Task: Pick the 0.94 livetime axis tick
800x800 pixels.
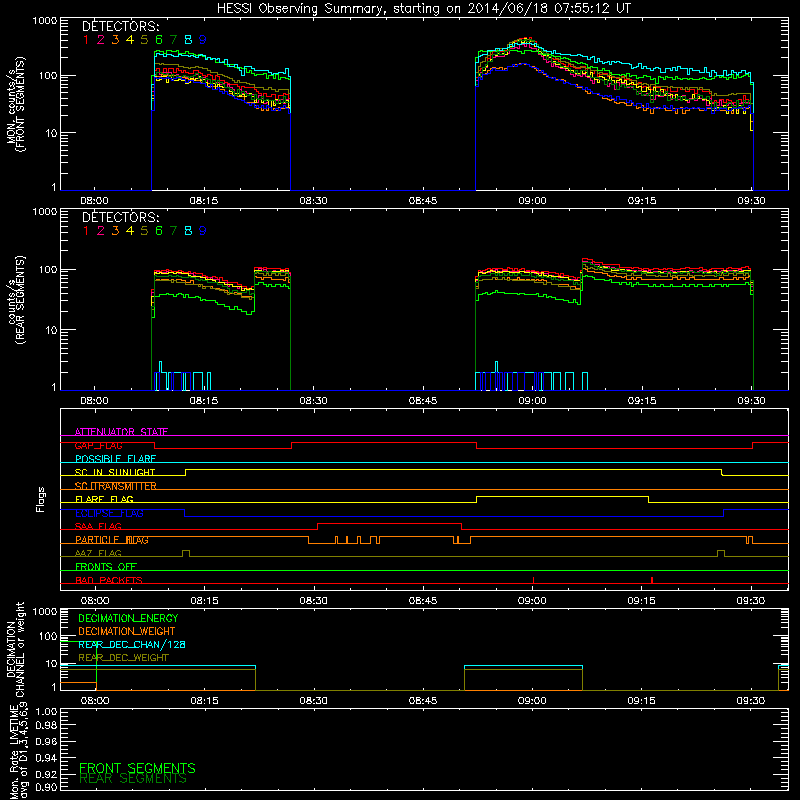Action: pos(46,758)
